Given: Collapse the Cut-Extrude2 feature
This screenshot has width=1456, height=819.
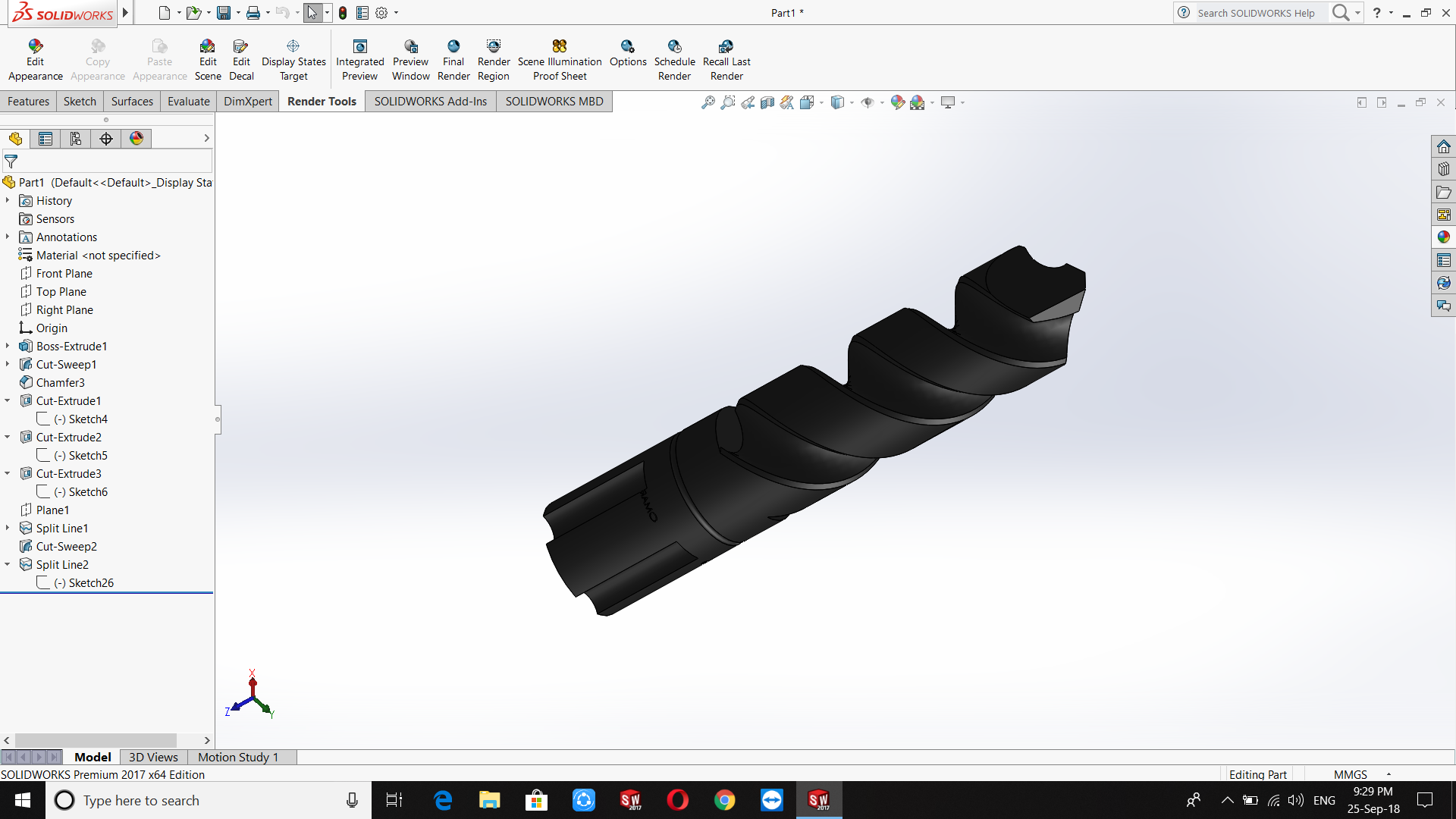Looking at the screenshot, I should click(8, 437).
